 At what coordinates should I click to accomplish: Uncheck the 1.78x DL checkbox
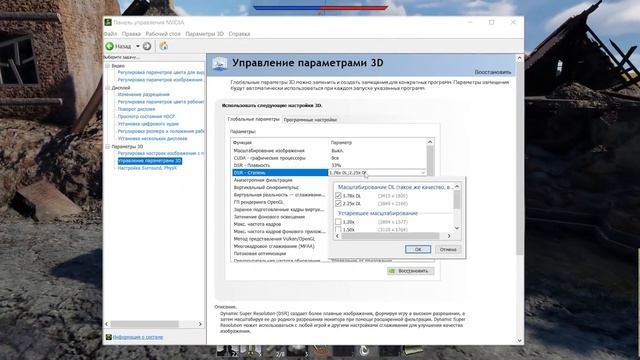(338, 196)
